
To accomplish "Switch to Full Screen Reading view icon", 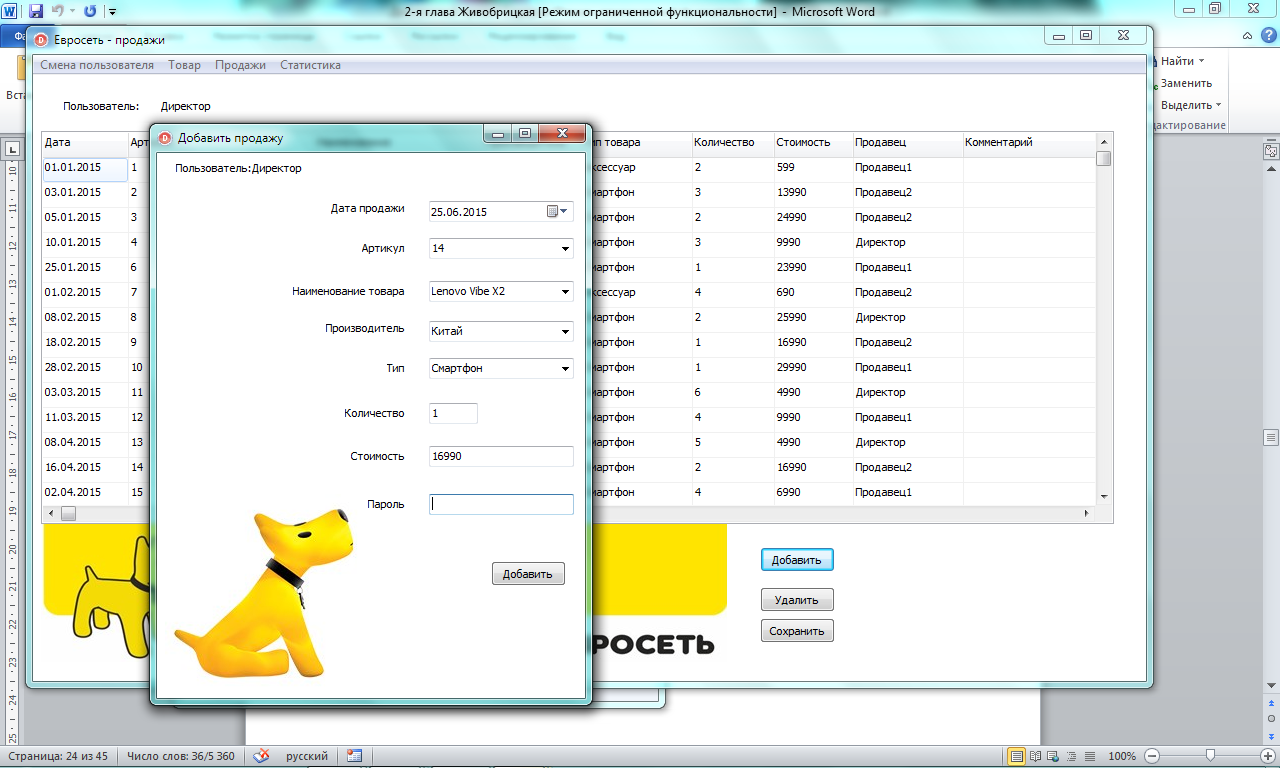I will point(1036,756).
